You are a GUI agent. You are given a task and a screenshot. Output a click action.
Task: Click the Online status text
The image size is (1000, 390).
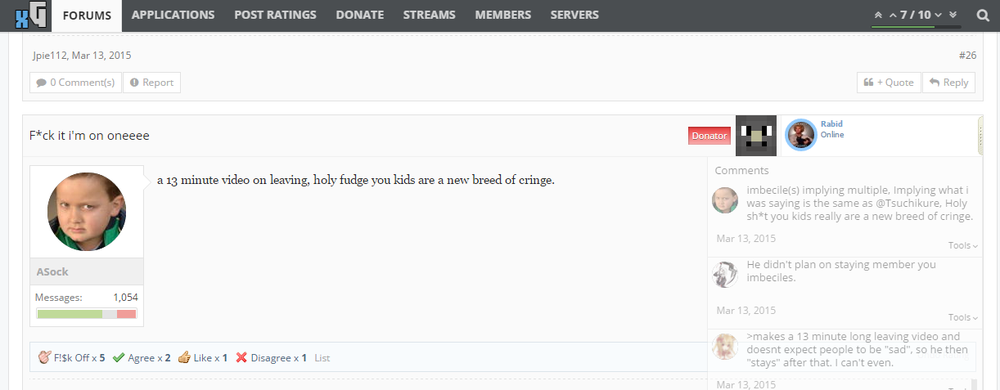click(832, 134)
